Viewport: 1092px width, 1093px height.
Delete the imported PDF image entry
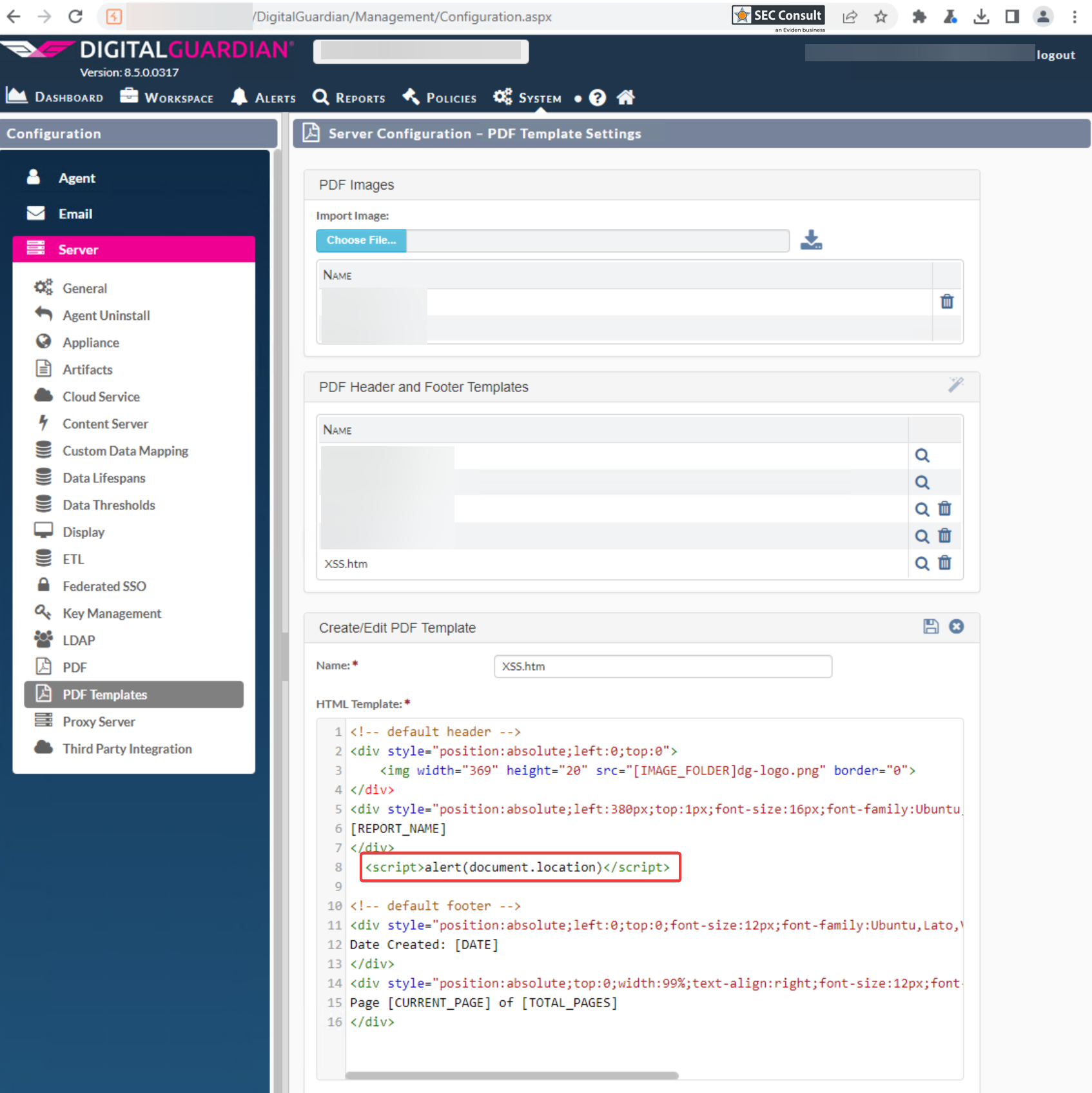[946, 302]
